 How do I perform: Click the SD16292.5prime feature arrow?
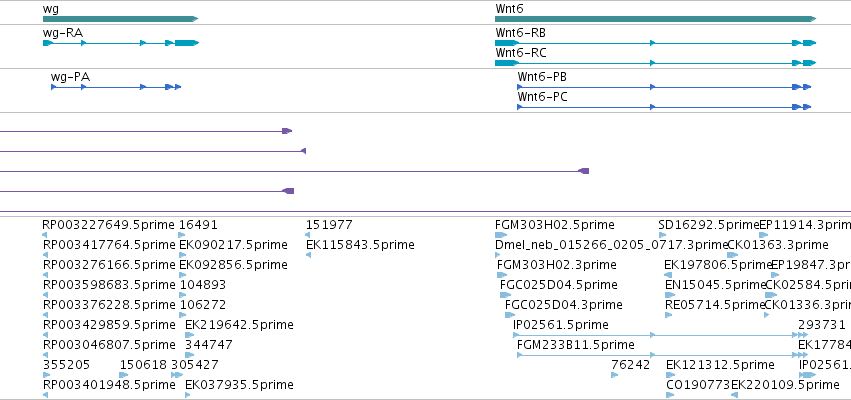pyautogui.click(x=662, y=235)
